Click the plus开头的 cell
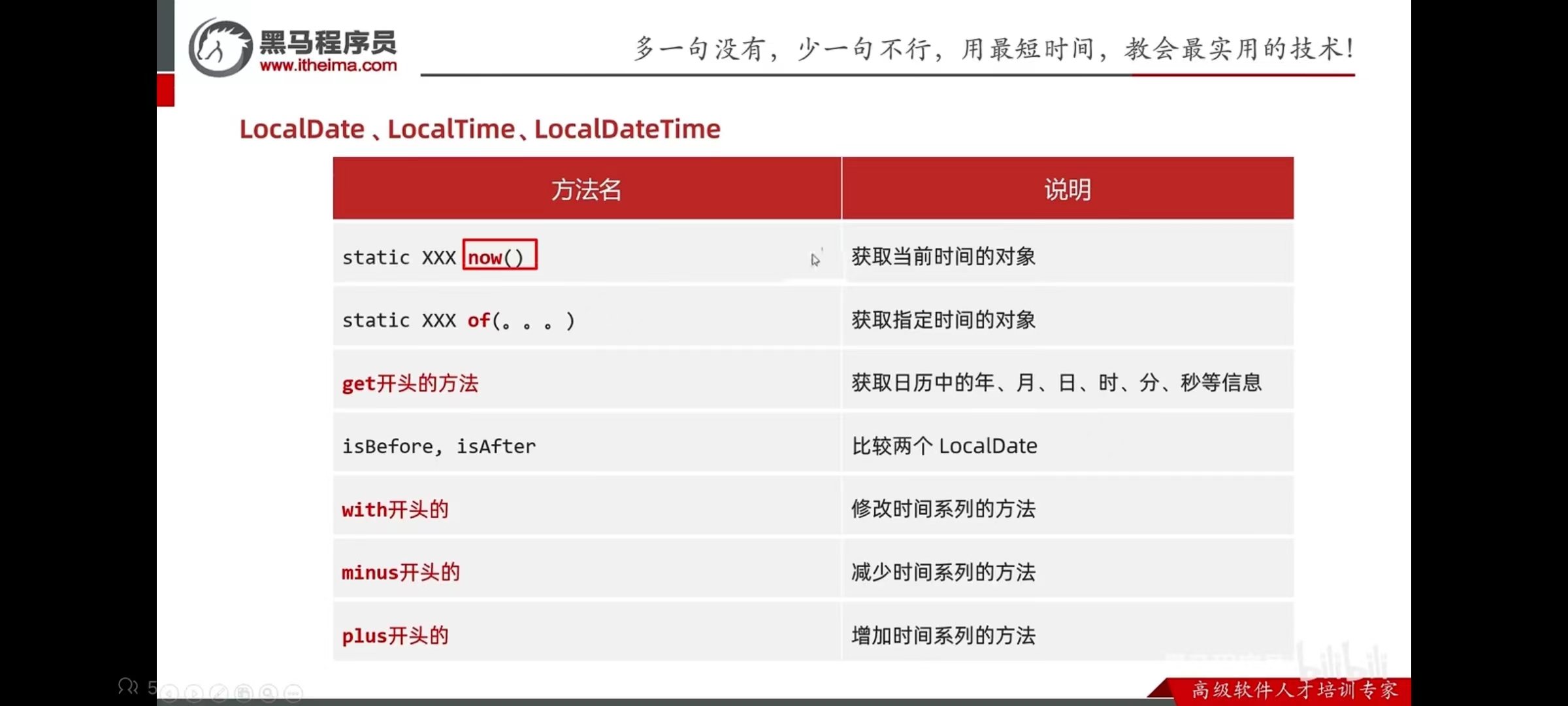Screen dimensions: 1568x706 tap(395, 635)
